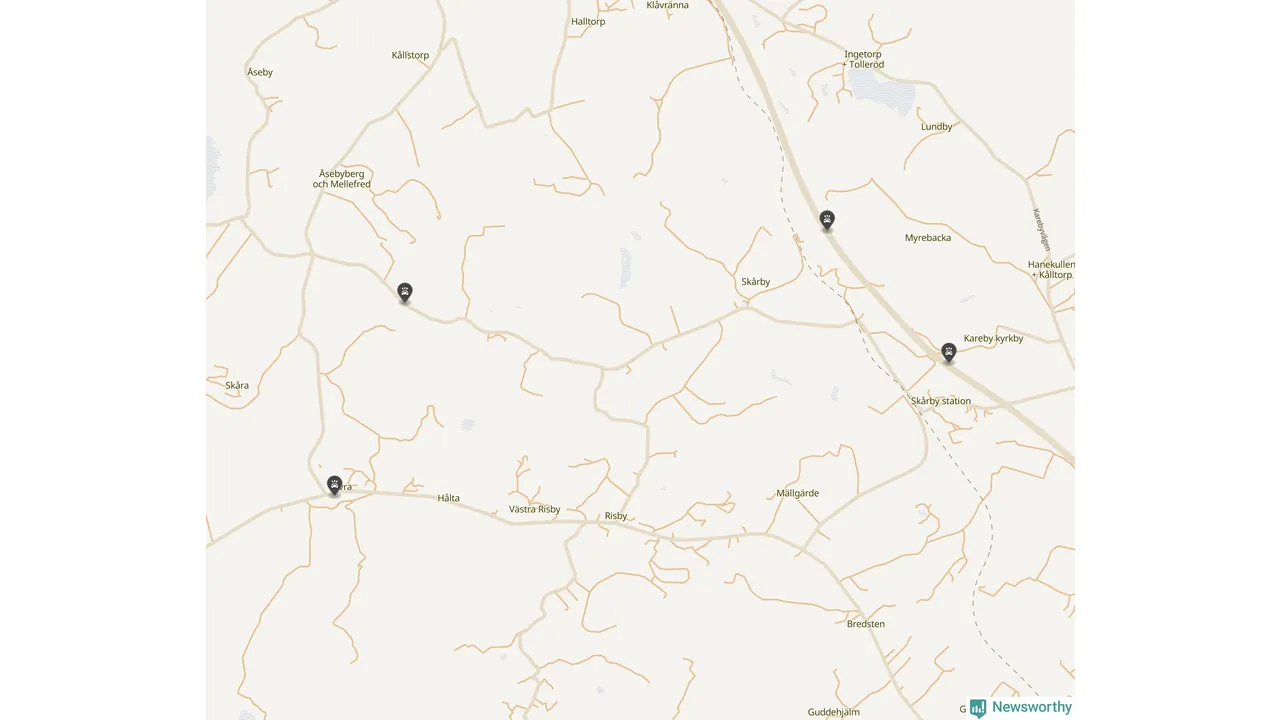Select the Mällgärde place label

click(798, 493)
